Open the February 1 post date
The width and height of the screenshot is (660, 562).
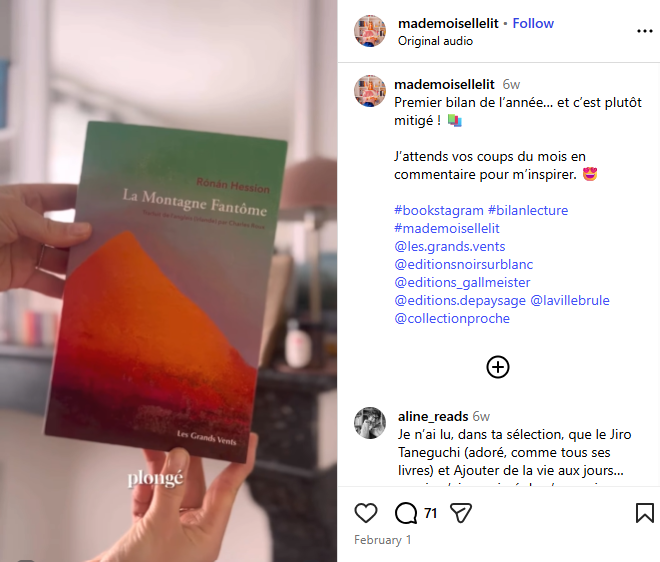[x=382, y=540]
